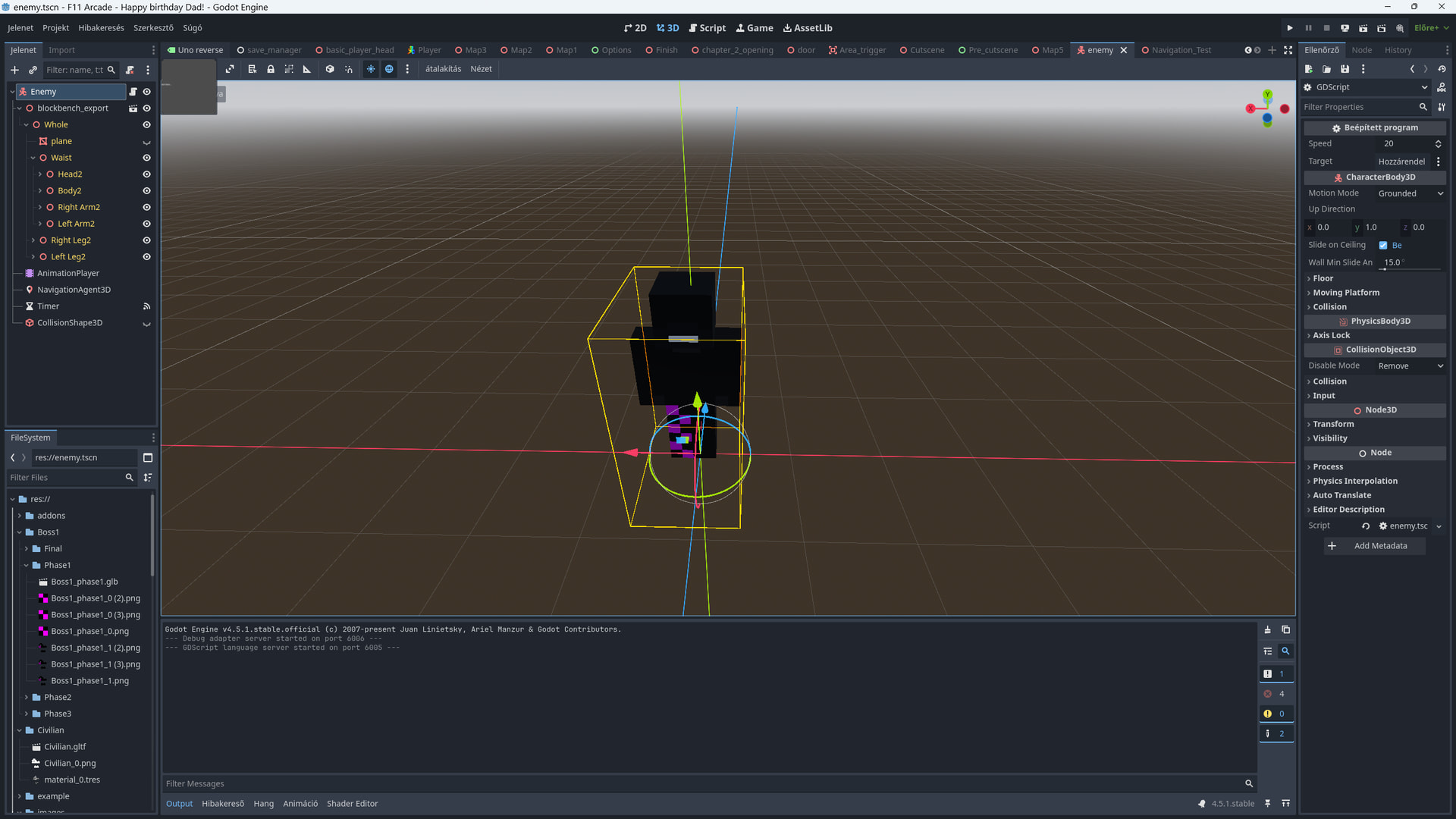Enable the ruler mode triangle icon
The image size is (1456, 819).
coord(307,69)
